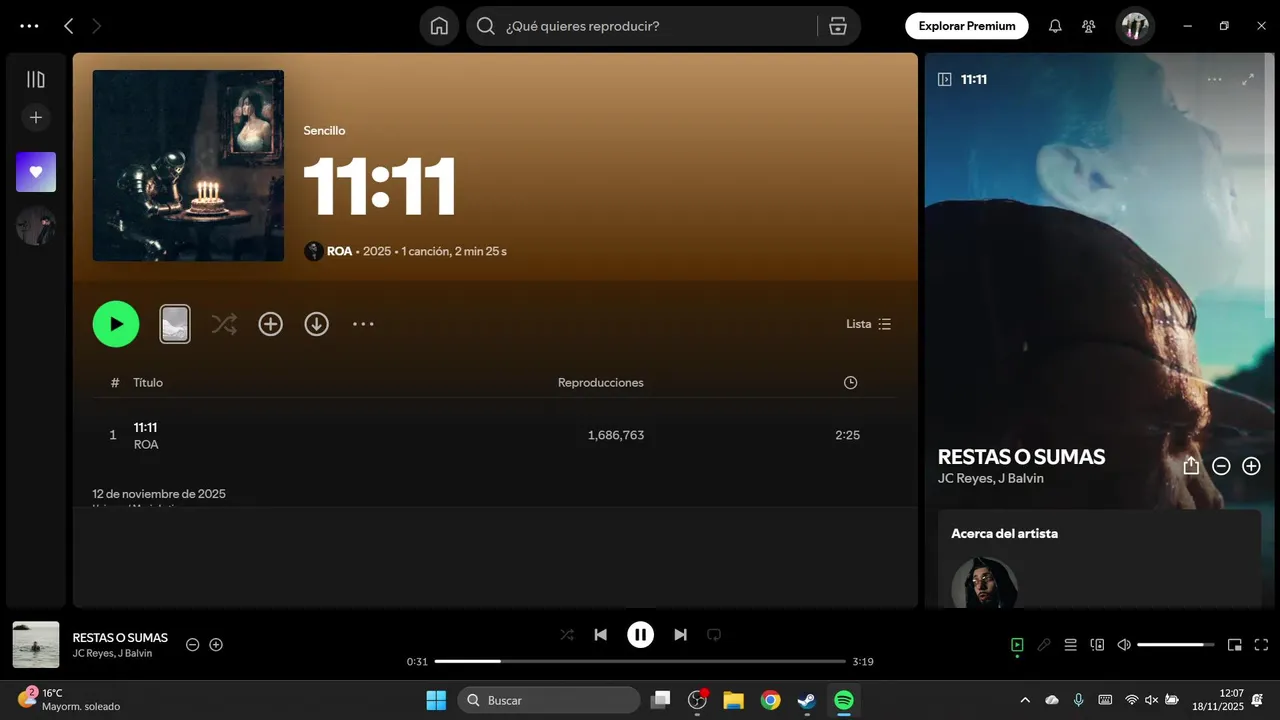Viewport: 1280px width, 720px height.
Task: Open the three-dots app menu
Action: pos(29,26)
